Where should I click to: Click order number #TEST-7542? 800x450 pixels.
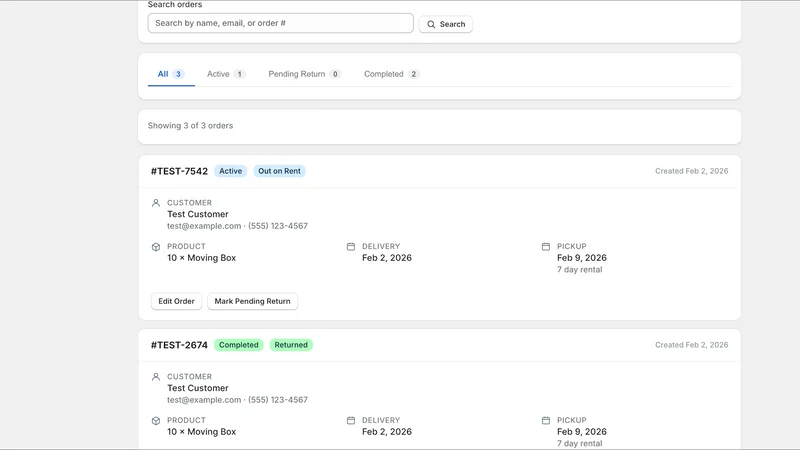coord(179,171)
